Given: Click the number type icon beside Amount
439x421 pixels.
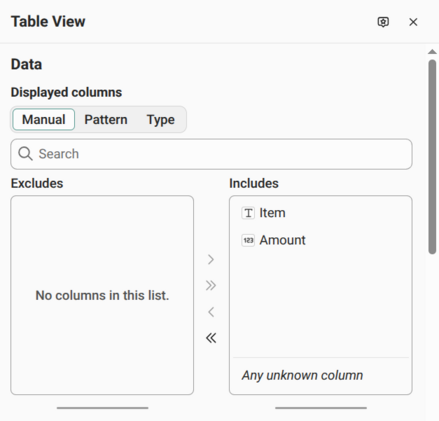Looking at the screenshot, I should pyautogui.click(x=248, y=240).
